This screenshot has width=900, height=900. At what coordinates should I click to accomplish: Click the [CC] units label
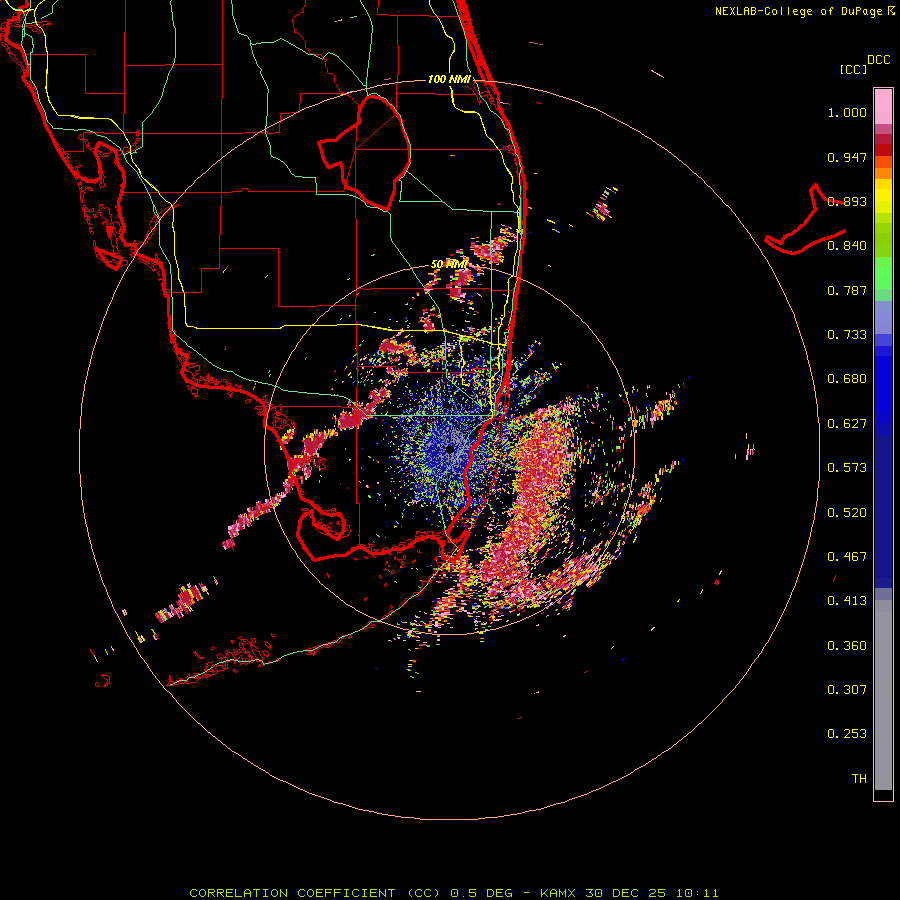pos(853,69)
